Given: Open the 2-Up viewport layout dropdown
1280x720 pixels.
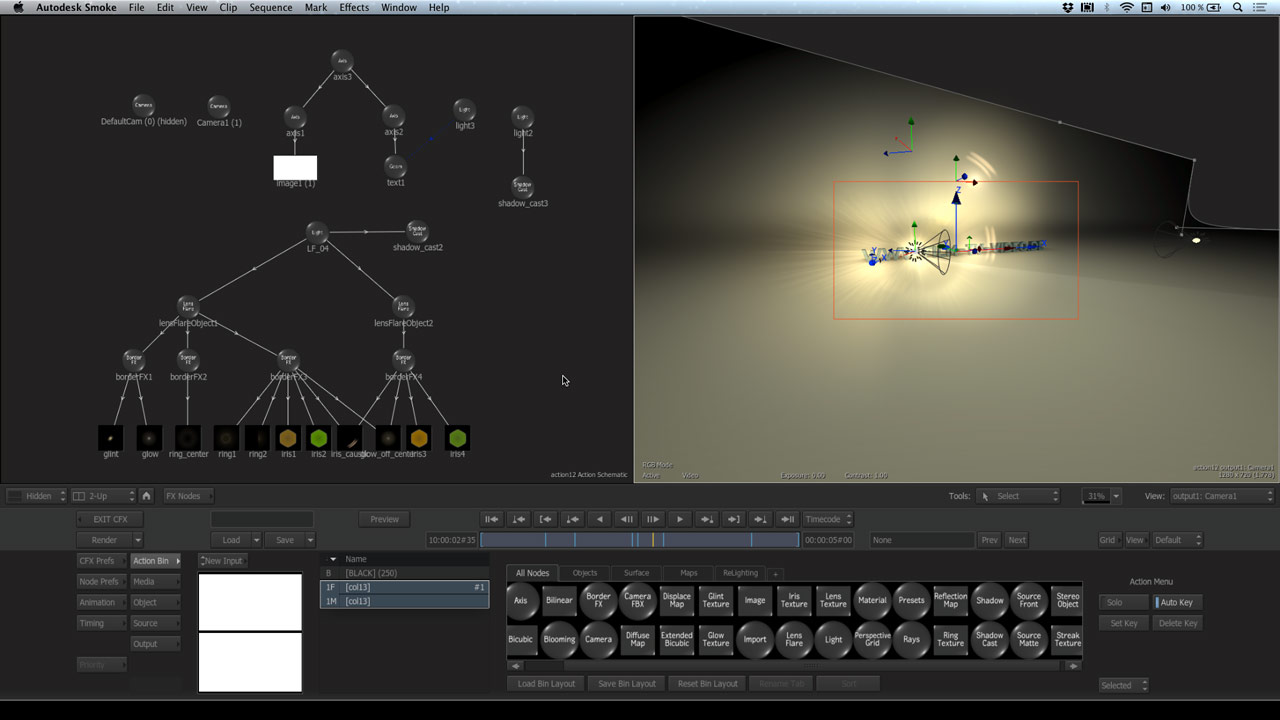Looking at the screenshot, I should pyautogui.click(x=103, y=496).
